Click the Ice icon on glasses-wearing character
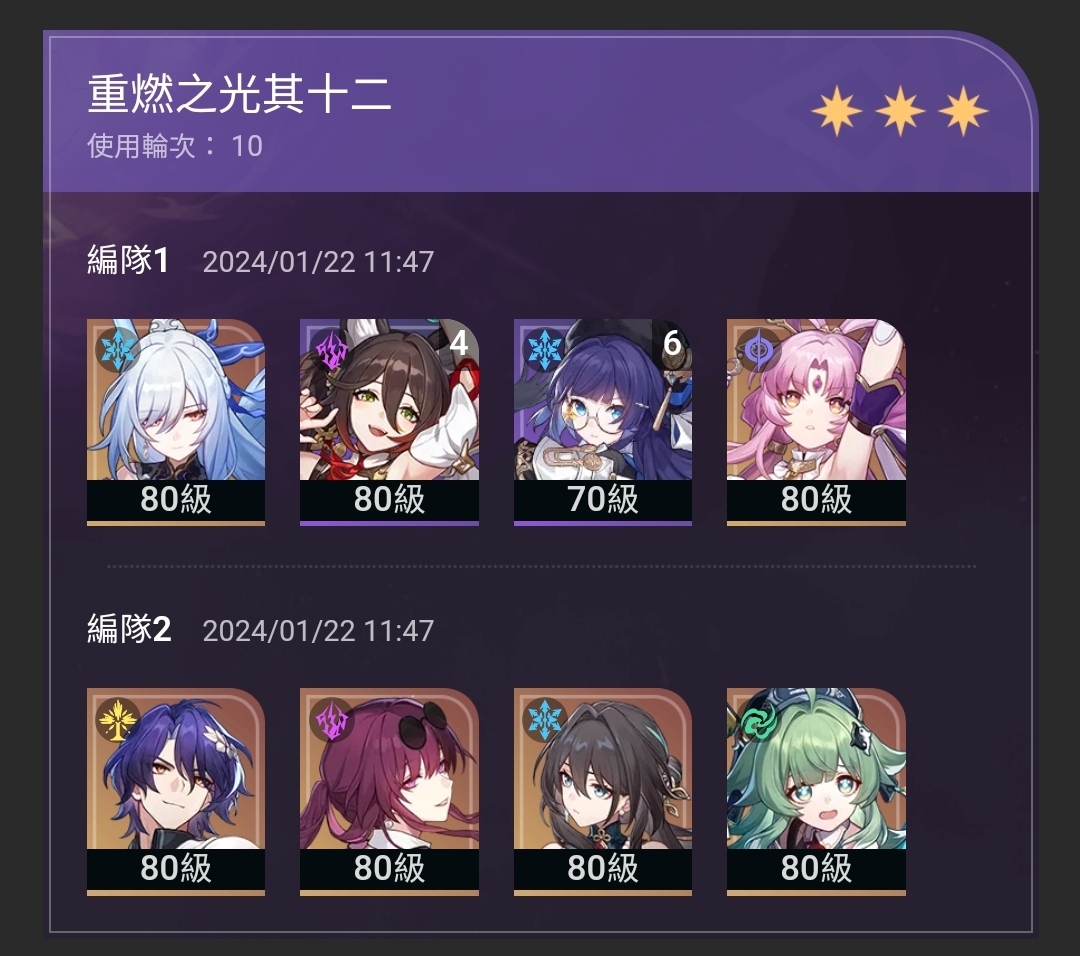The height and width of the screenshot is (956, 1080). (x=545, y=349)
